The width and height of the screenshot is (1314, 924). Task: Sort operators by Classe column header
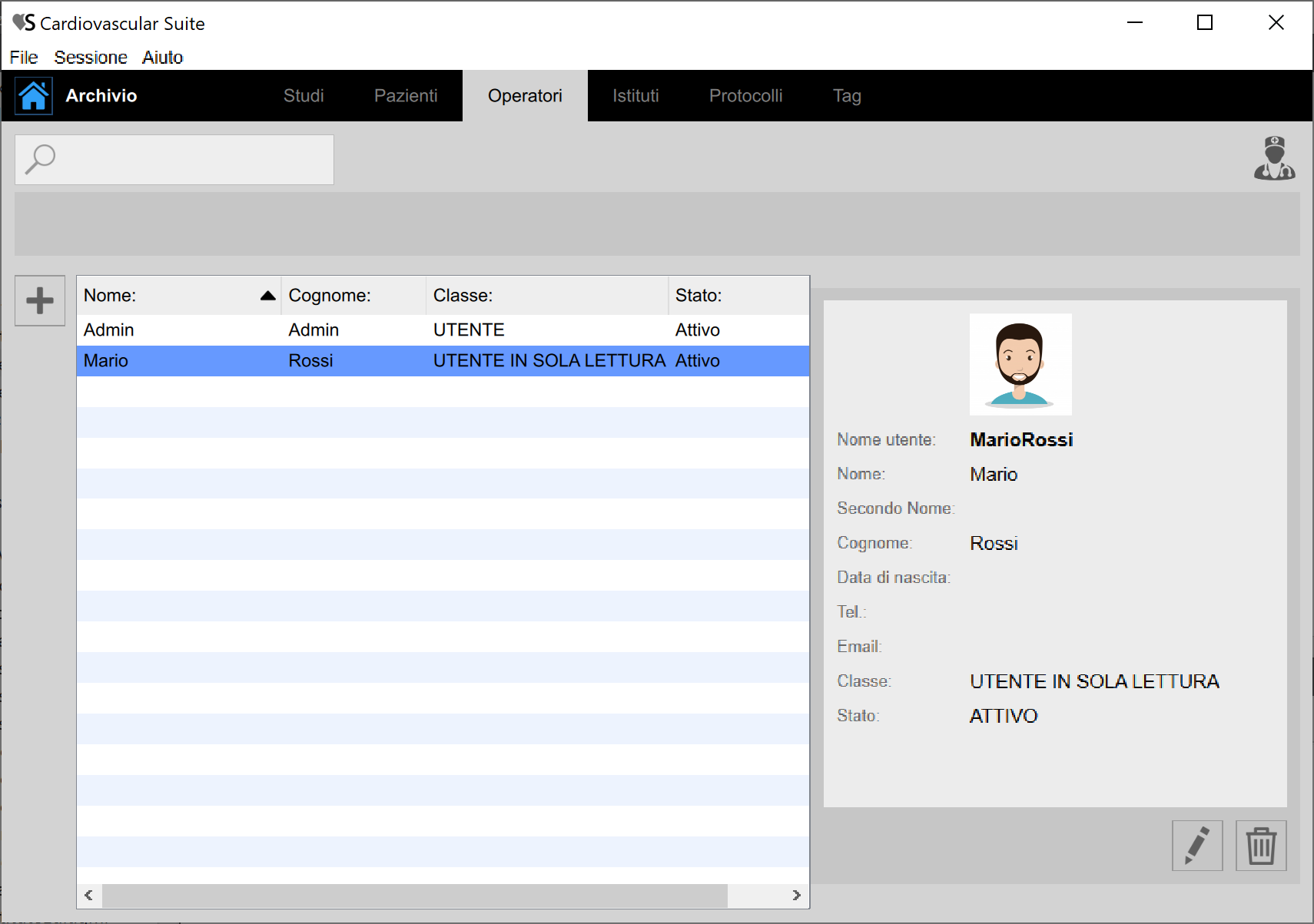click(x=546, y=296)
